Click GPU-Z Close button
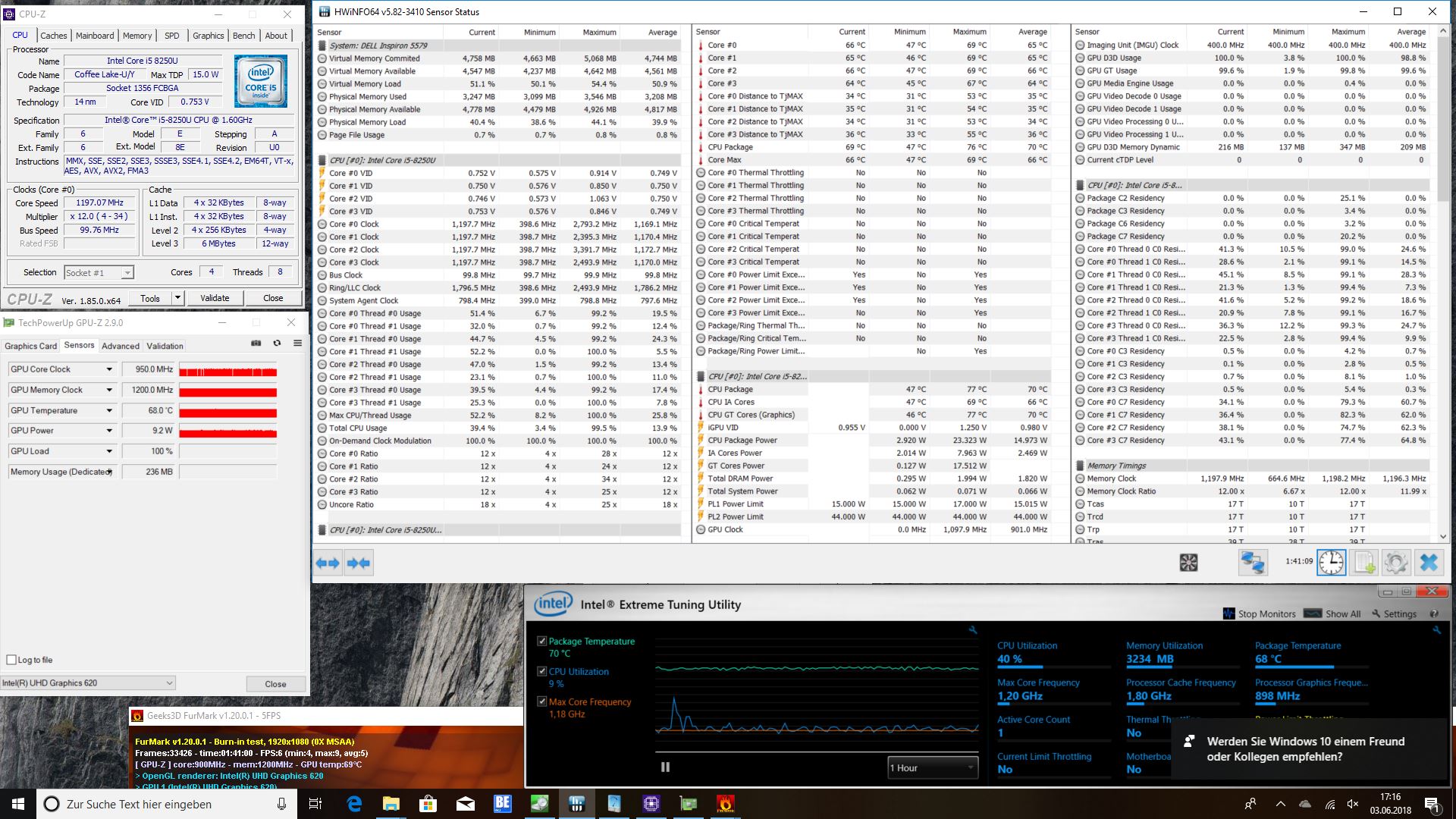The height and width of the screenshot is (819, 1456). (275, 683)
